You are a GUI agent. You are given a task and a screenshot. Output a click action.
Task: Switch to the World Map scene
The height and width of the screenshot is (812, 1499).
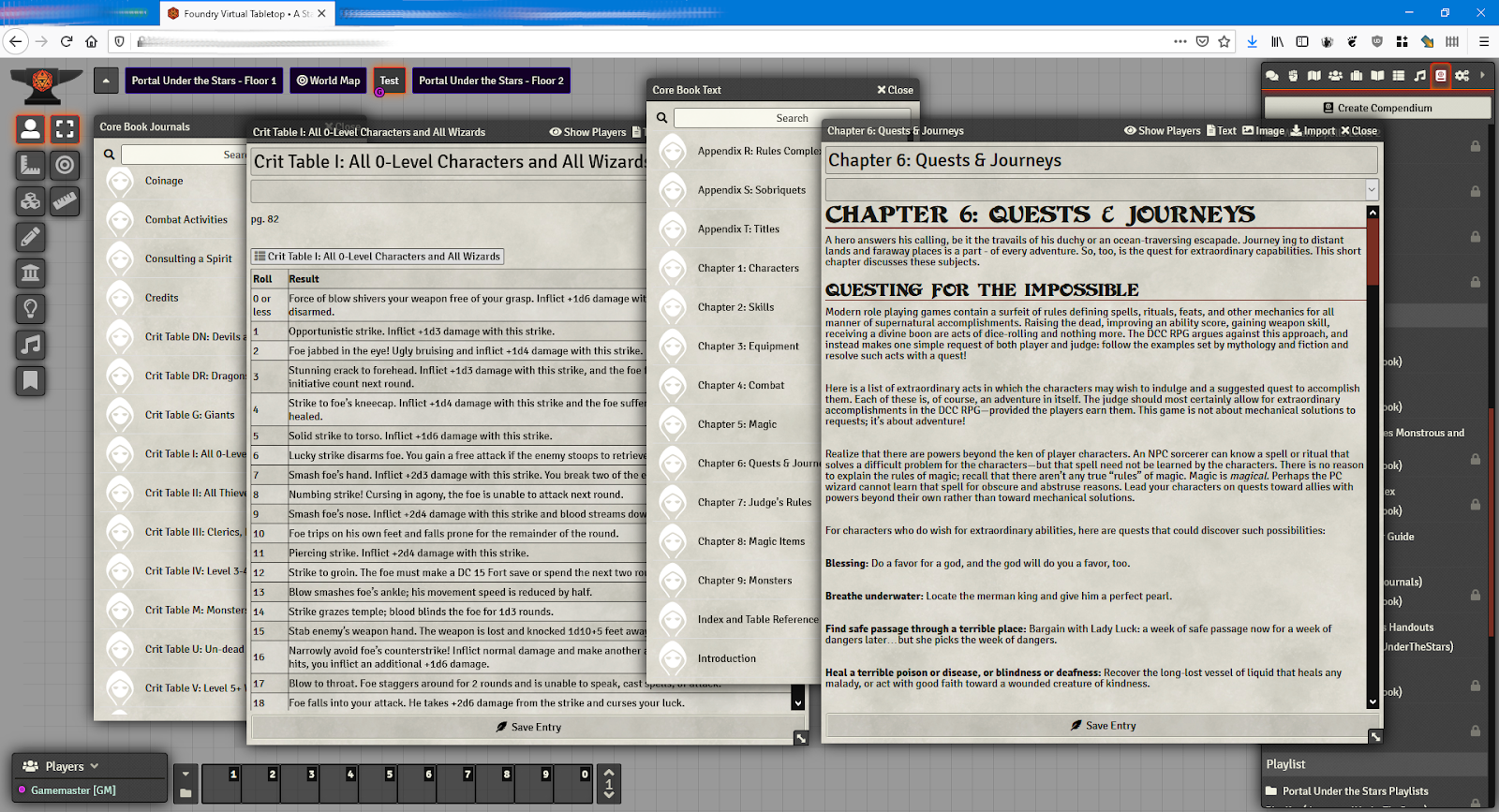329,81
